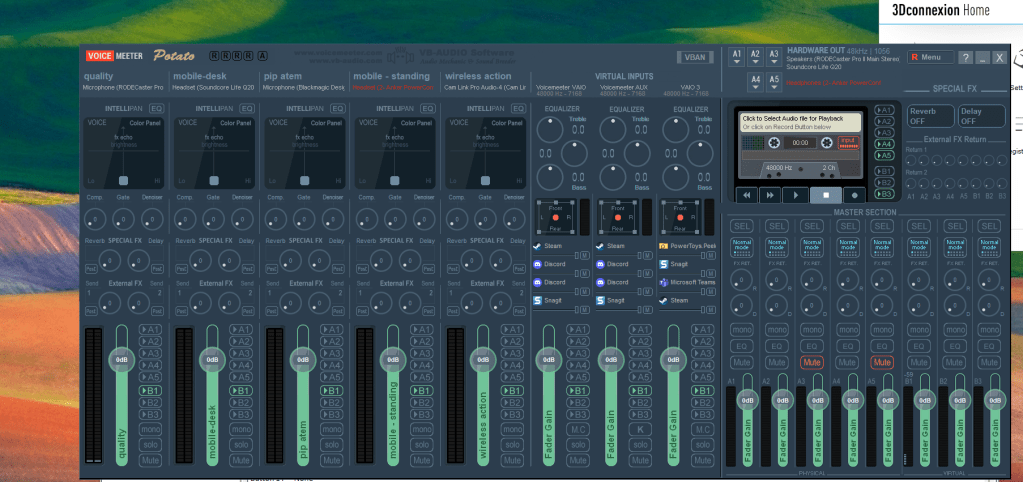Screen dimensions: 1023x482
Task: Select input device for mobile - standing strip
Action: 393,87
